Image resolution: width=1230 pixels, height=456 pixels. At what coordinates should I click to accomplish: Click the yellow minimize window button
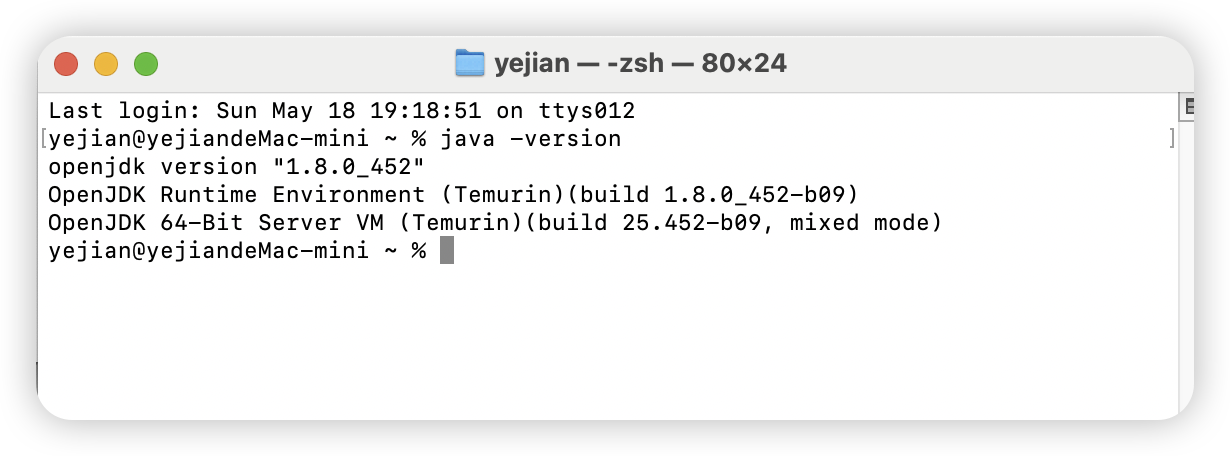[106, 64]
